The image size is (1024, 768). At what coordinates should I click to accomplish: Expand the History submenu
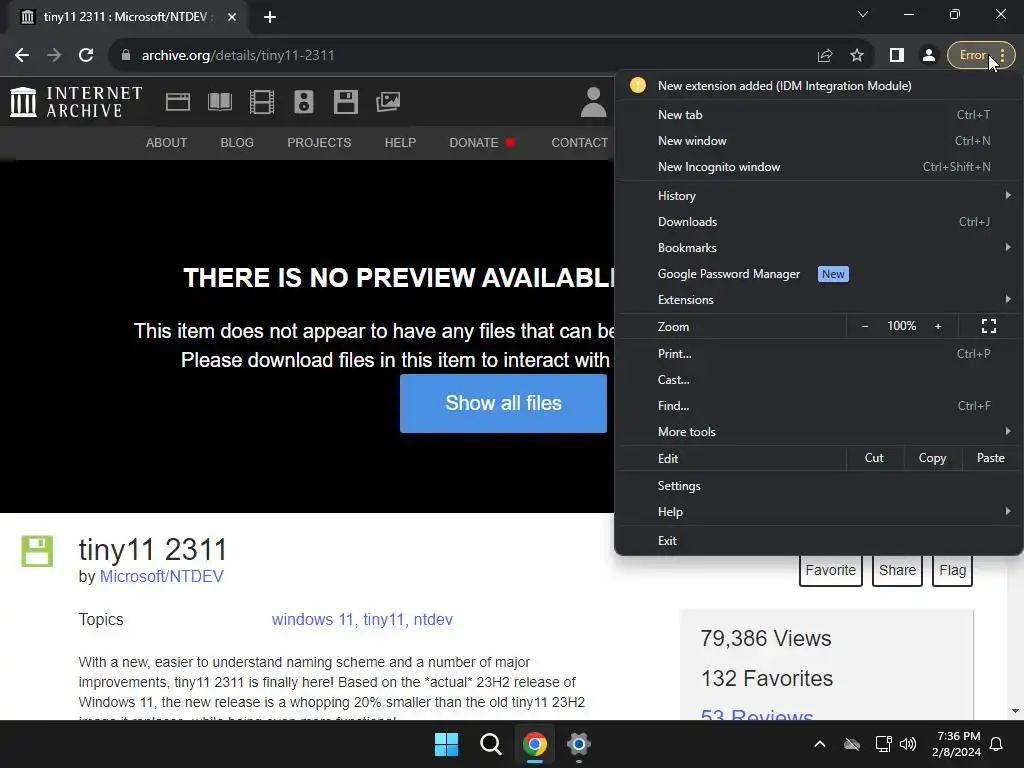click(x=820, y=196)
